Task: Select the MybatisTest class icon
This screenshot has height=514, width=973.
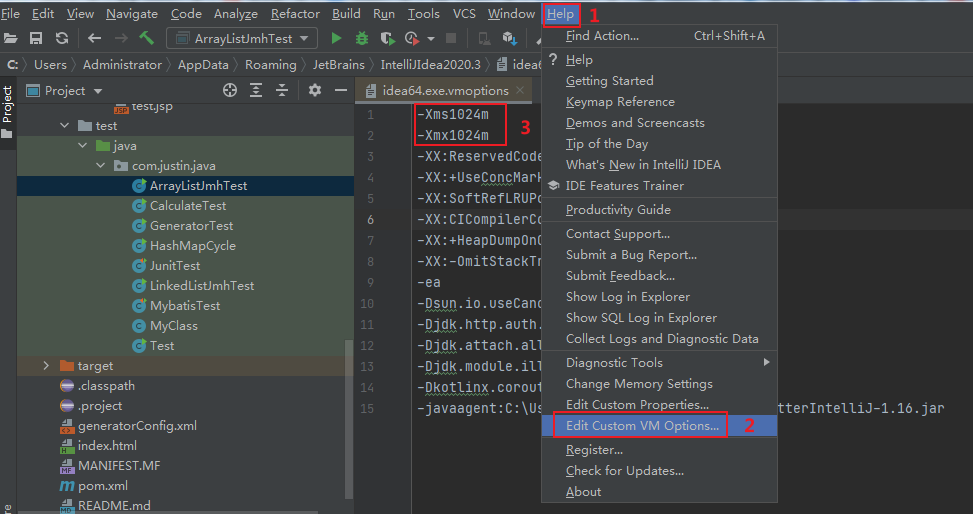Action: (x=139, y=306)
